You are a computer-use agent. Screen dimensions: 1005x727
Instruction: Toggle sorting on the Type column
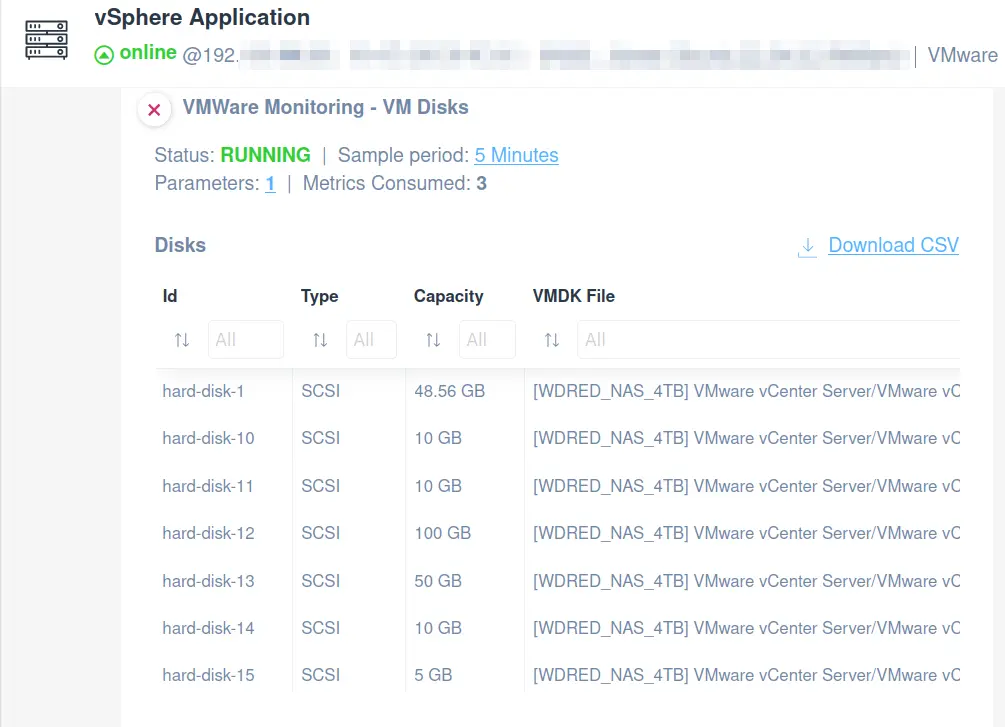pyautogui.click(x=319, y=339)
